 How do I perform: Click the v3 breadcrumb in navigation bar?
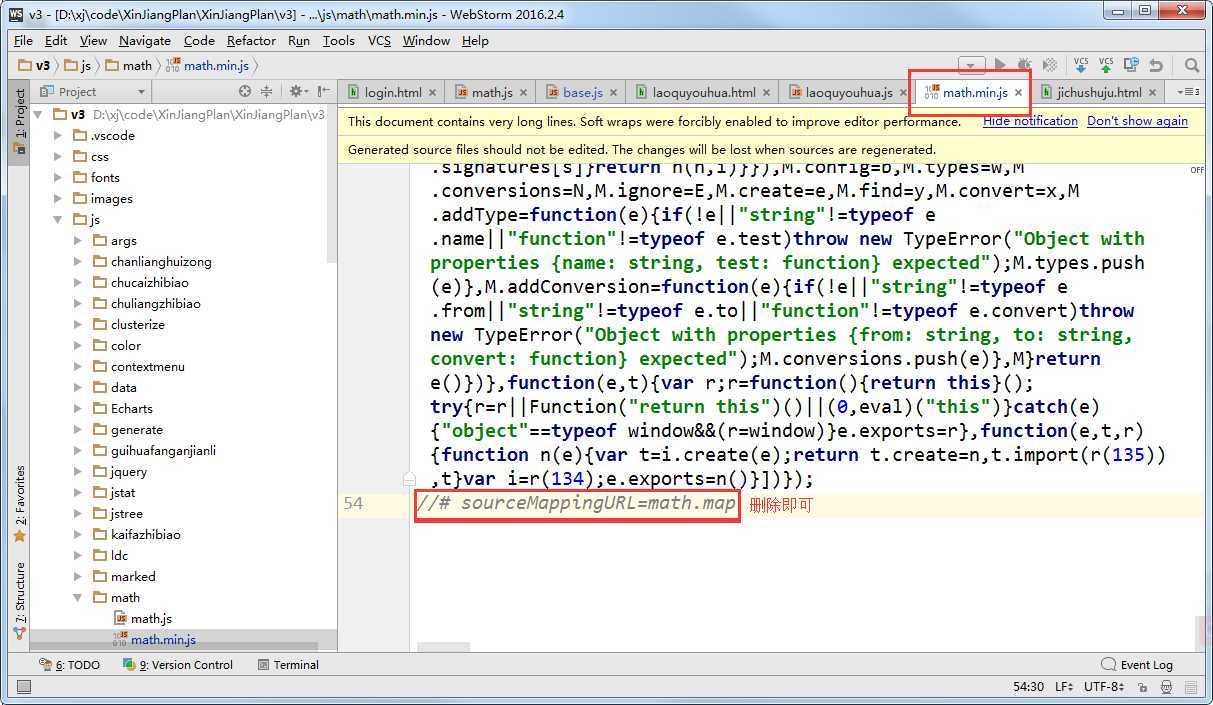point(35,65)
